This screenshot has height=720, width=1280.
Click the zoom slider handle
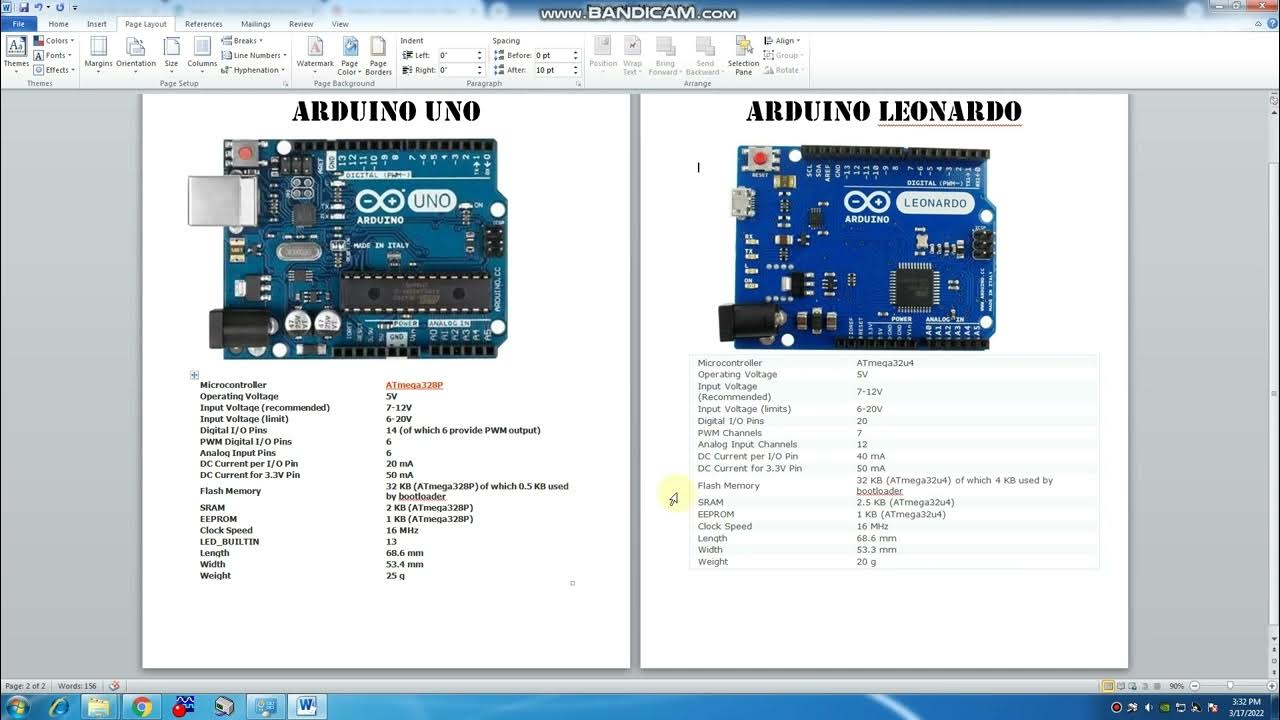coord(1229,686)
